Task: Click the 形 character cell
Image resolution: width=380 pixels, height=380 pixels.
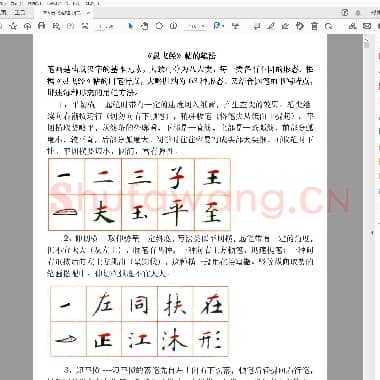Action: click(211, 339)
